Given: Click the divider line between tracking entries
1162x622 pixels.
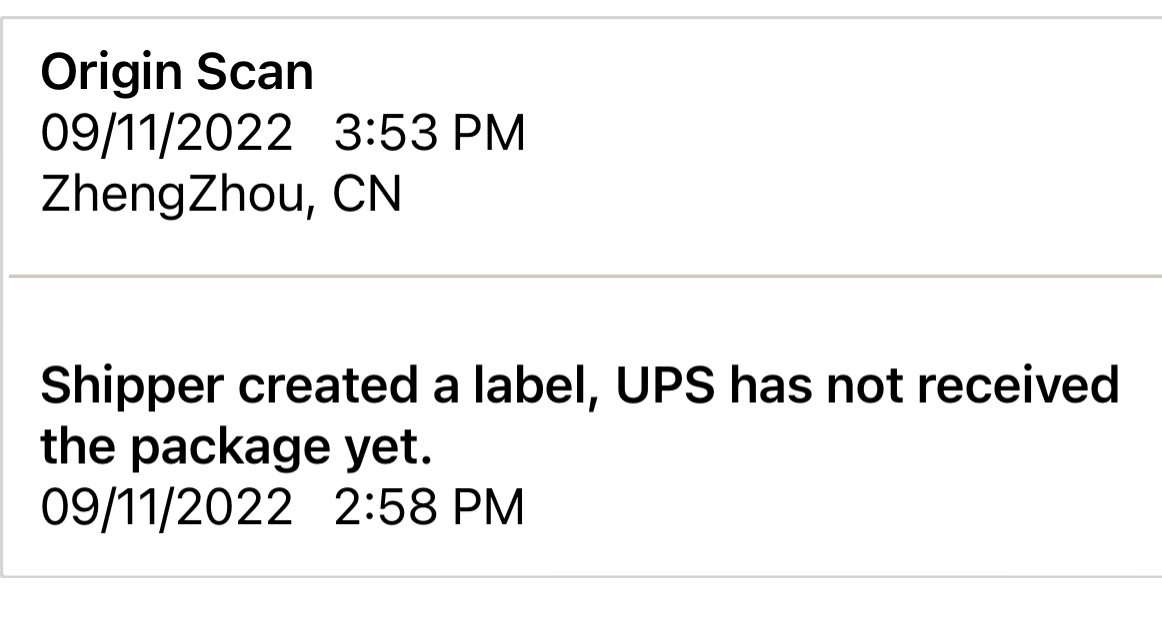Looking at the screenshot, I should tap(585, 276).
